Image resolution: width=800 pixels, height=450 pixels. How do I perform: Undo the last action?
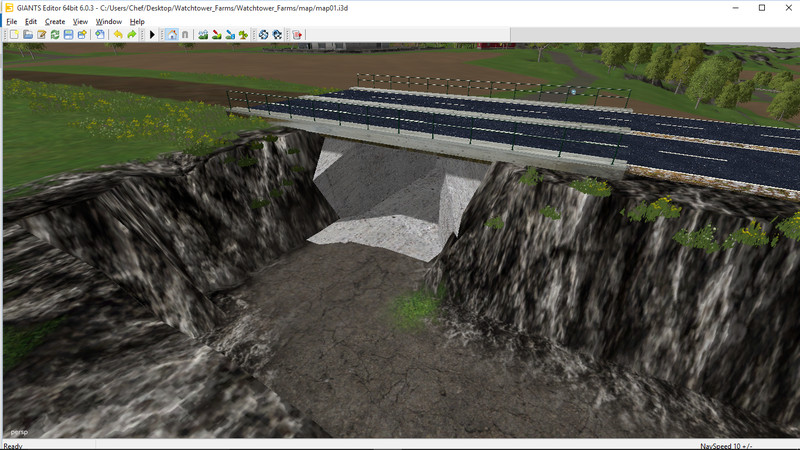pos(118,35)
